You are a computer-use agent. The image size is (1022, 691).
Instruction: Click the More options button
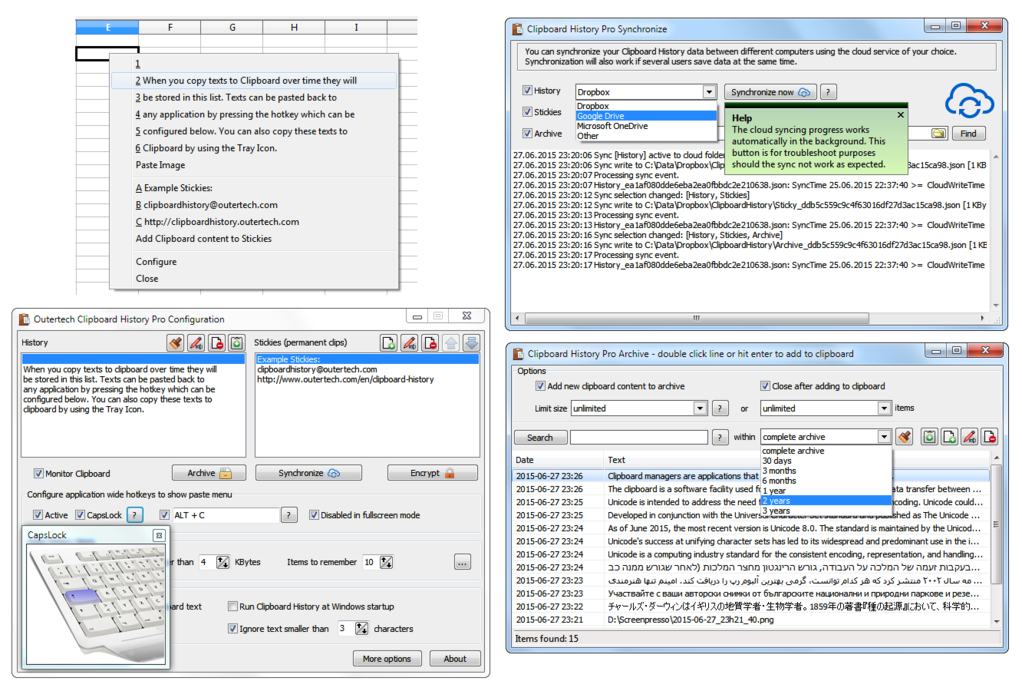point(387,658)
